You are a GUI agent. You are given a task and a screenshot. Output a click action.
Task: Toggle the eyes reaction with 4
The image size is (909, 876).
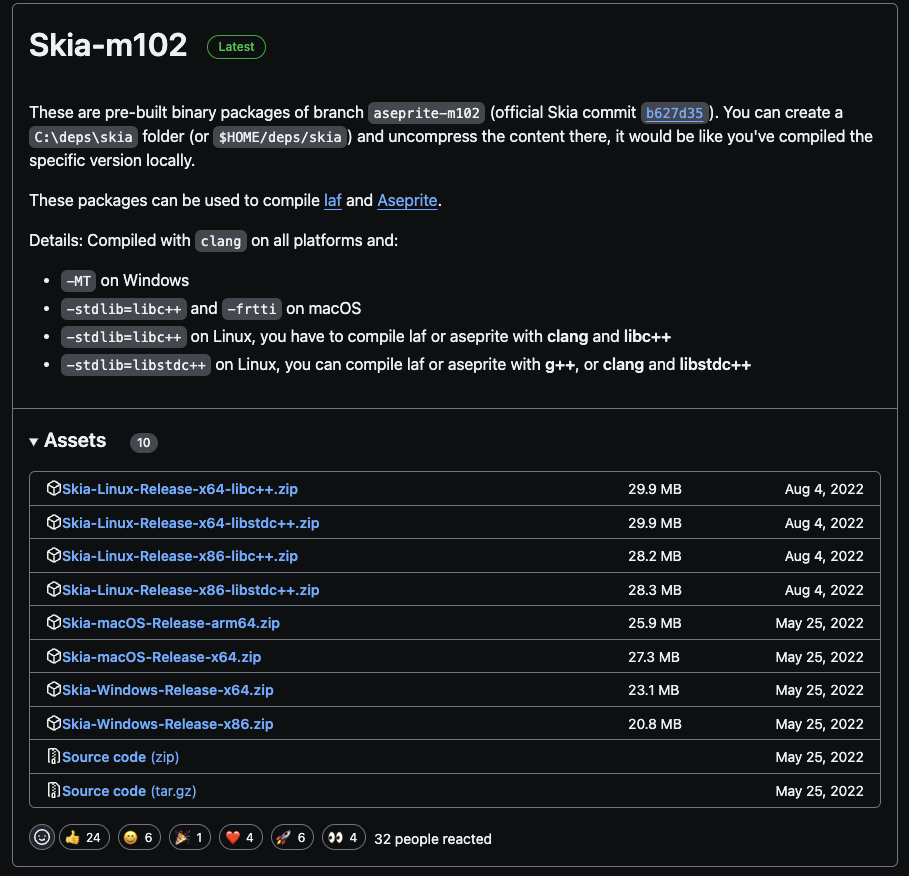(343, 837)
